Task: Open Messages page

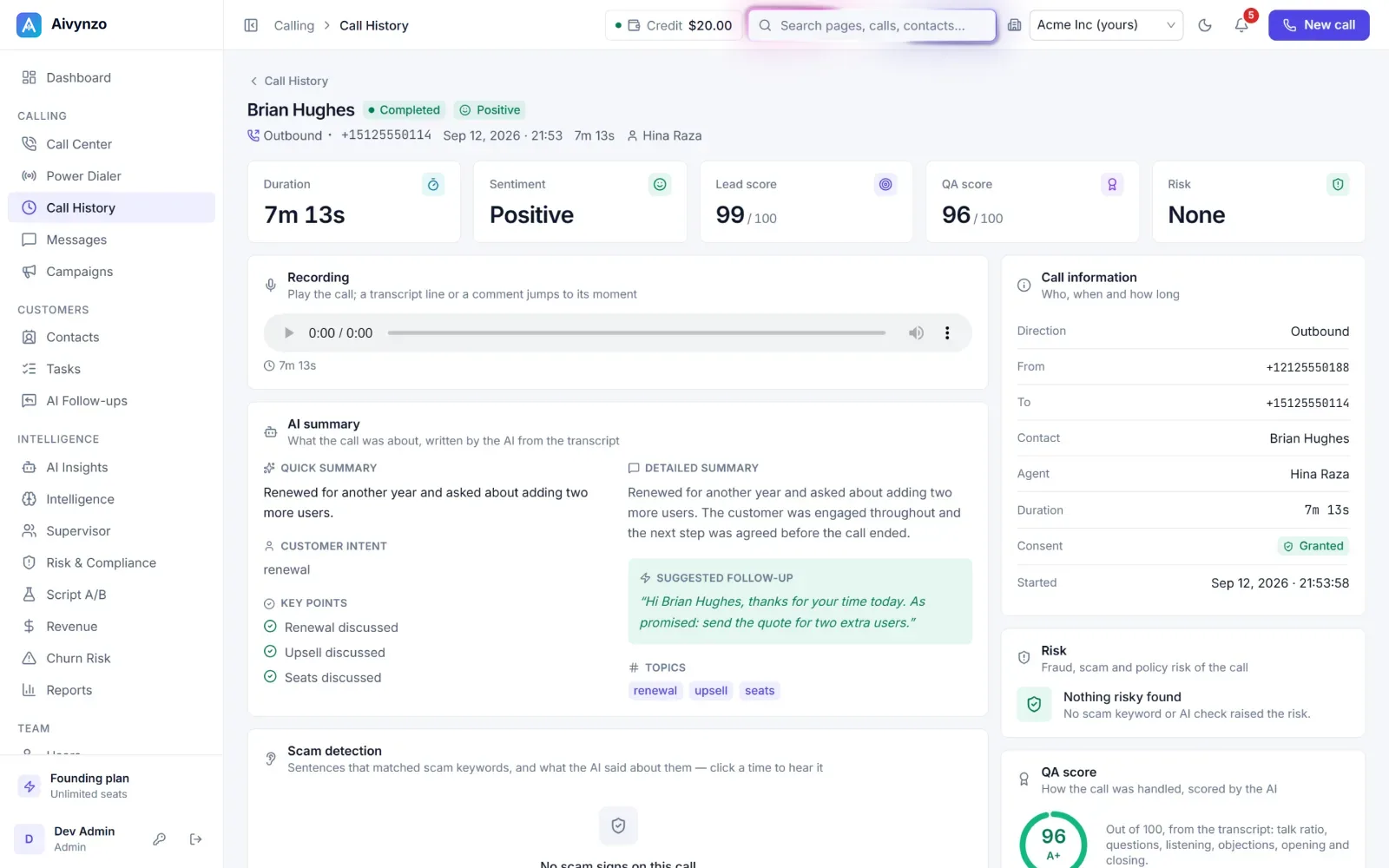Action: click(111, 240)
